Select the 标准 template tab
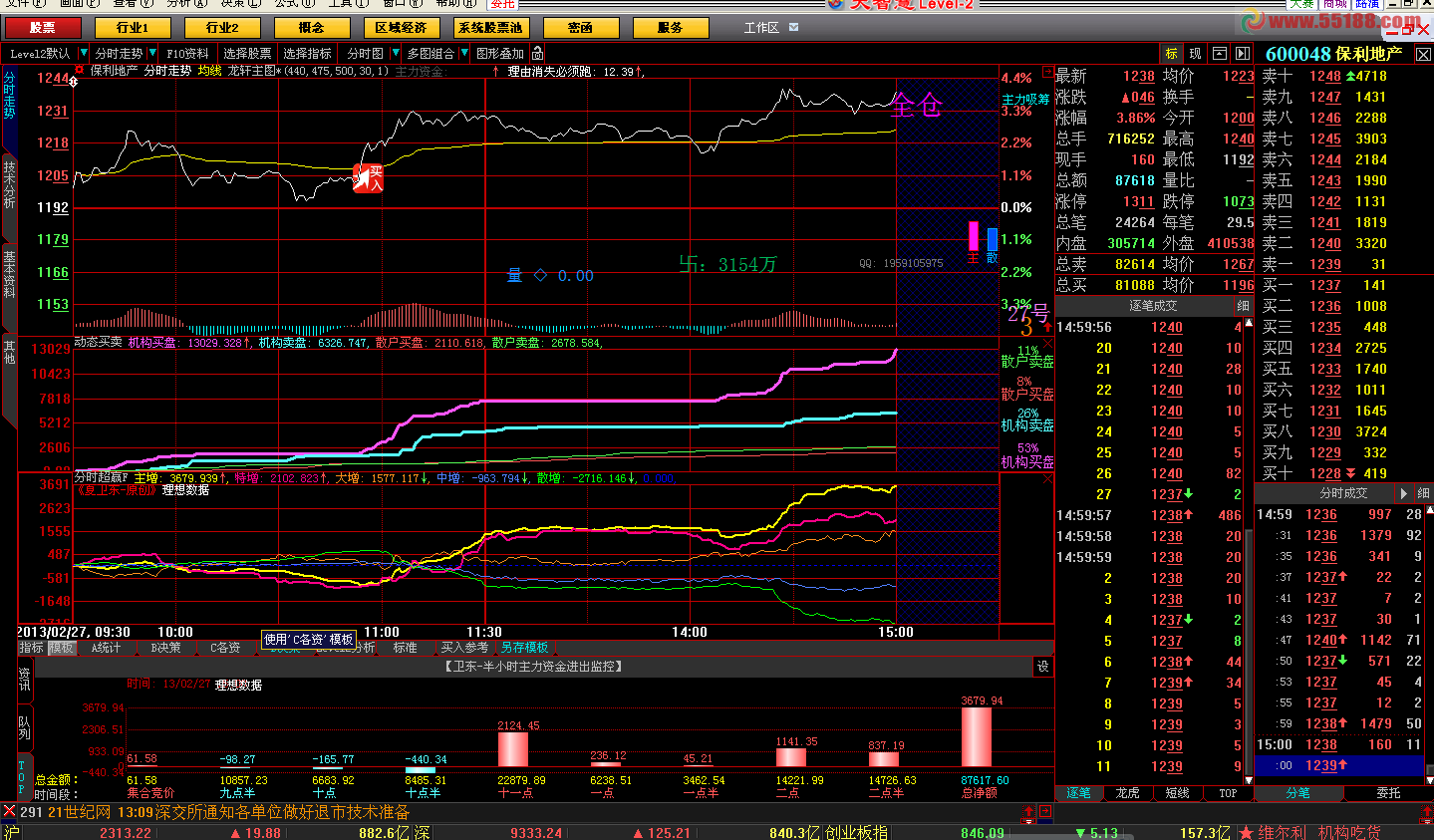The height and width of the screenshot is (840, 1434). pyautogui.click(x=405, y=648)
